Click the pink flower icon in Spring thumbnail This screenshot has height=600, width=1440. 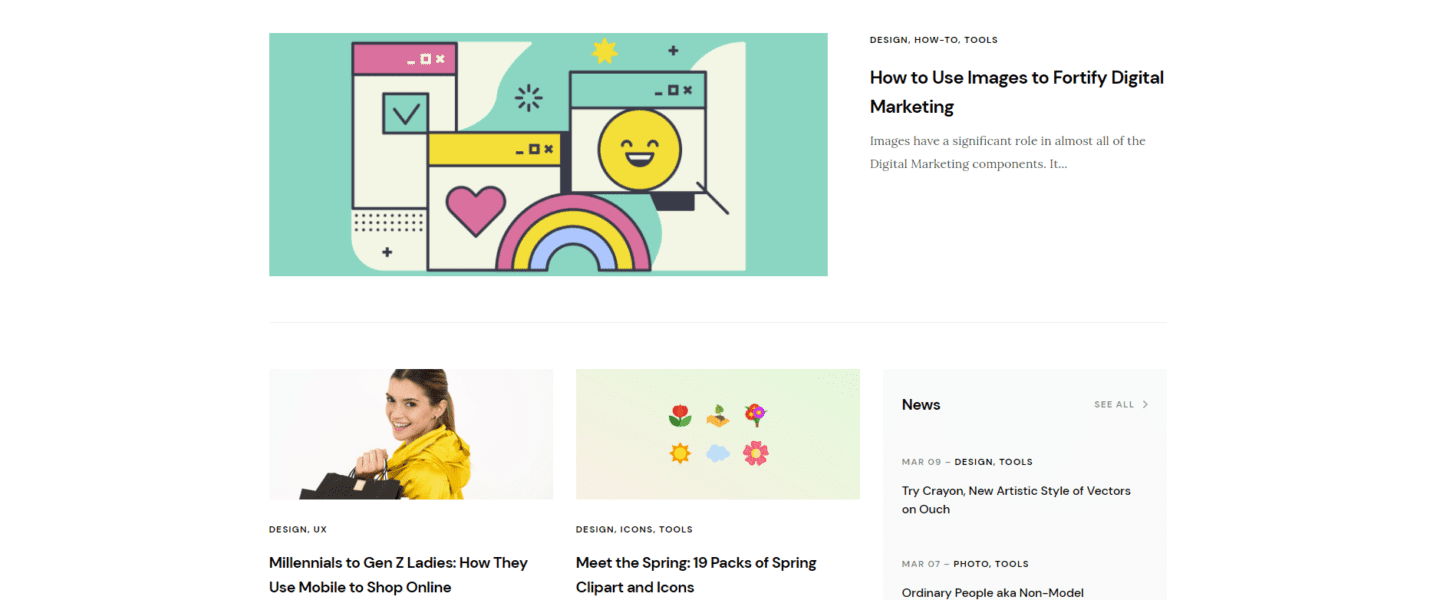point(755,453)
